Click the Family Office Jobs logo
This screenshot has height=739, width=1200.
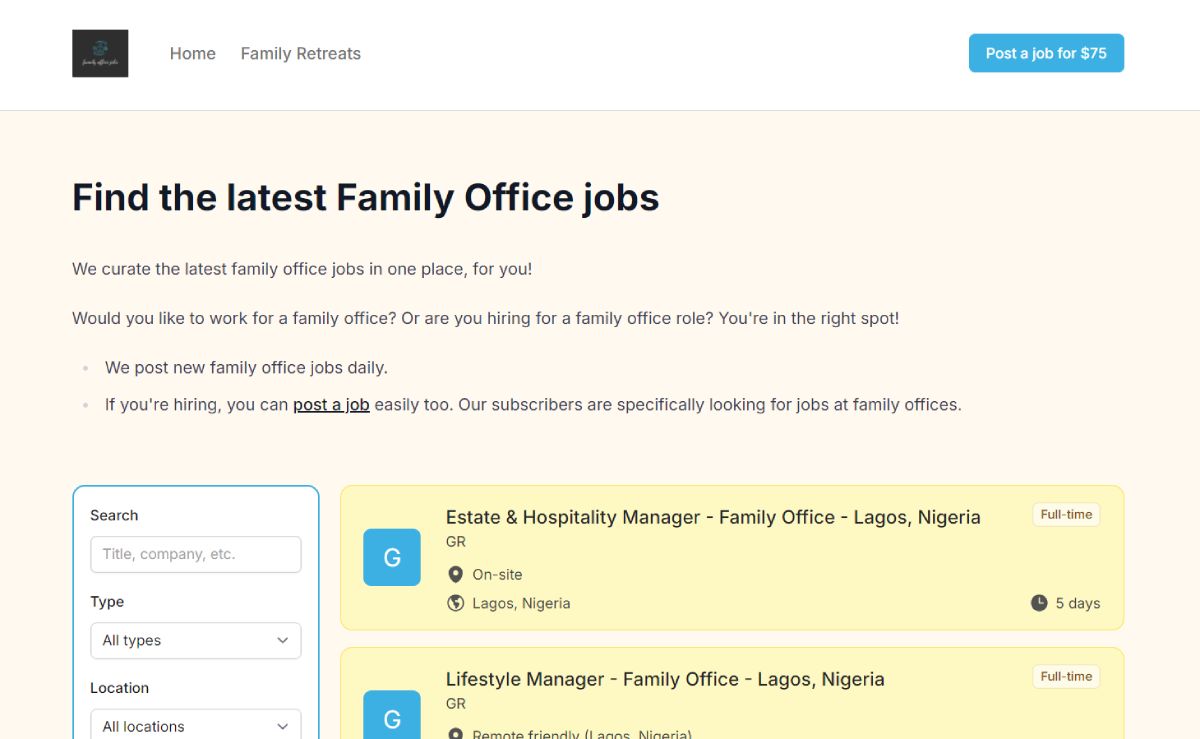pyautogui.click(x=100, y=54)
